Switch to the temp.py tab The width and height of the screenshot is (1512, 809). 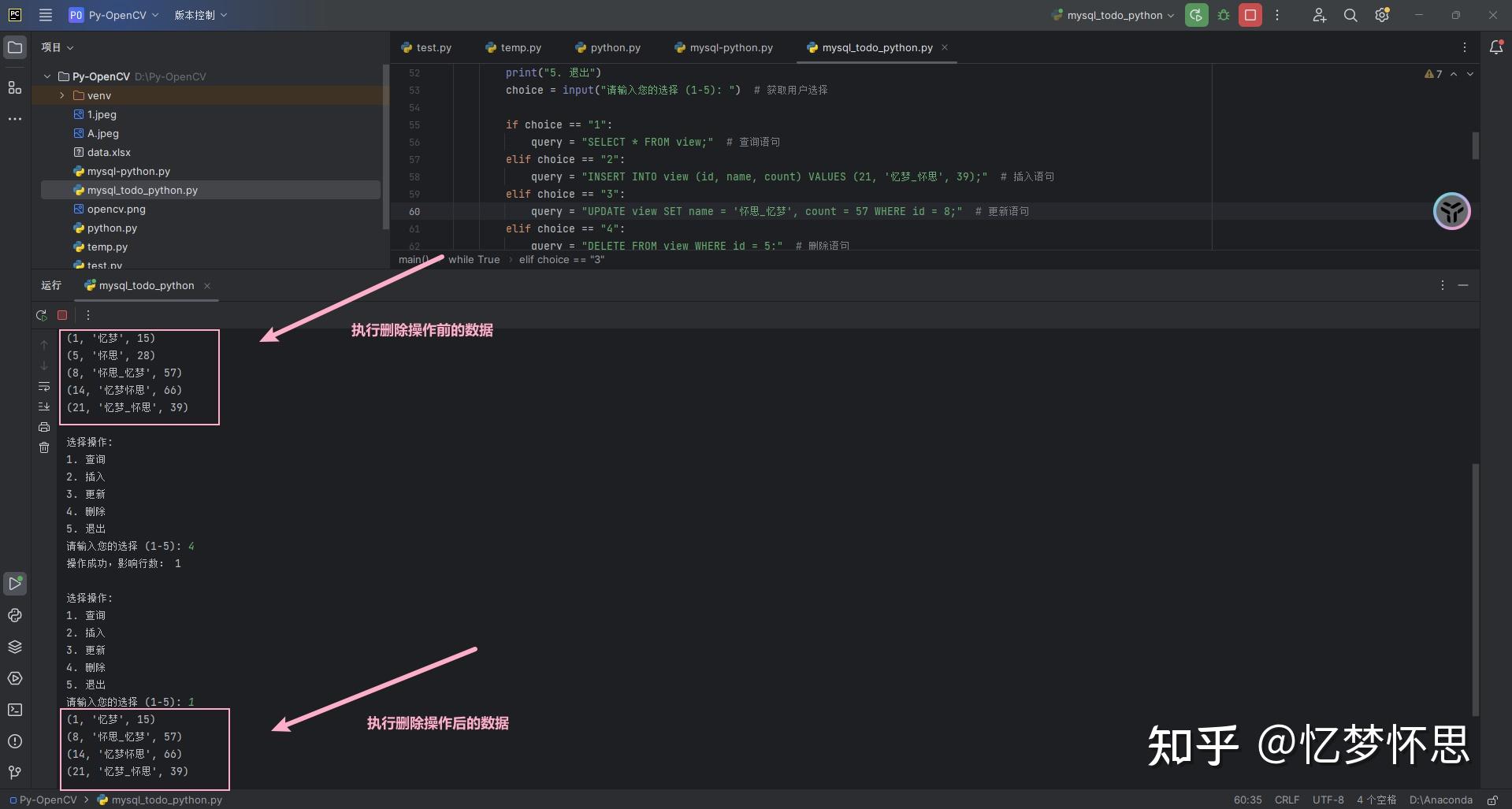520,47
